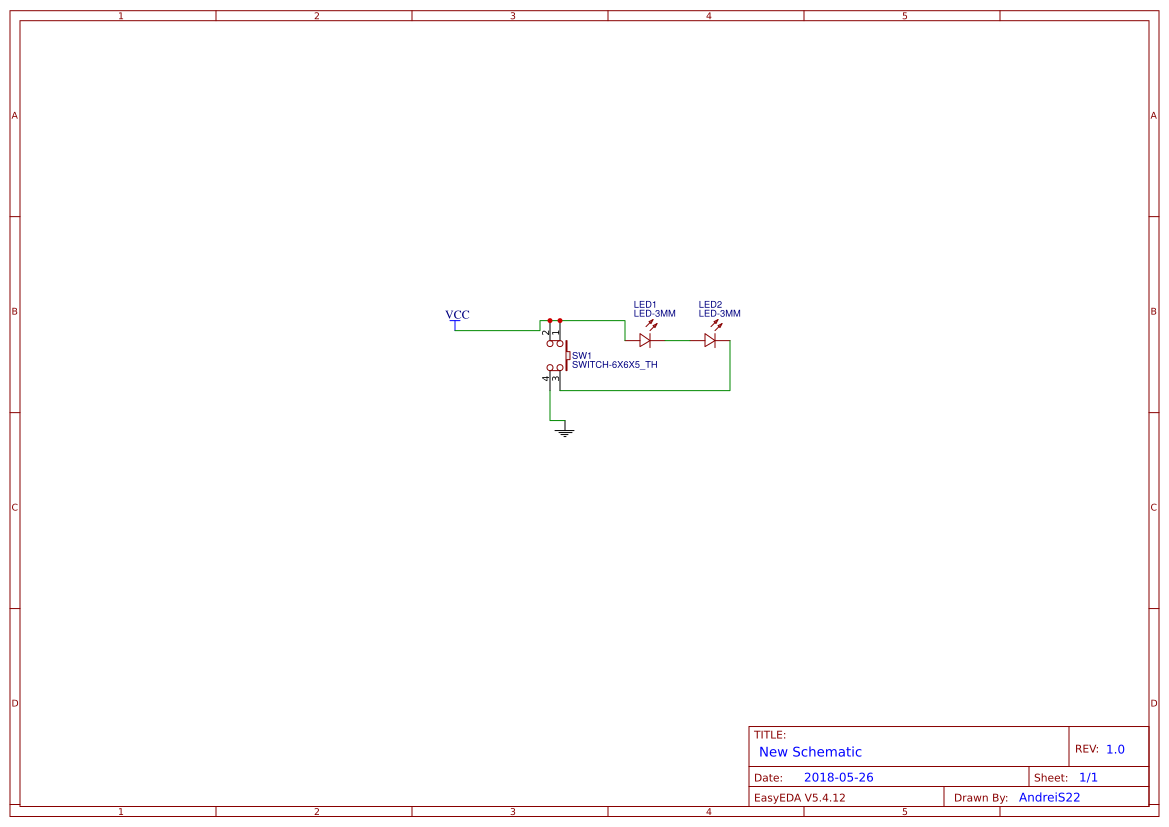The image size is (1169, 827).
Task: Click the author name AndreiS22
Action: tap(1050, 797)
